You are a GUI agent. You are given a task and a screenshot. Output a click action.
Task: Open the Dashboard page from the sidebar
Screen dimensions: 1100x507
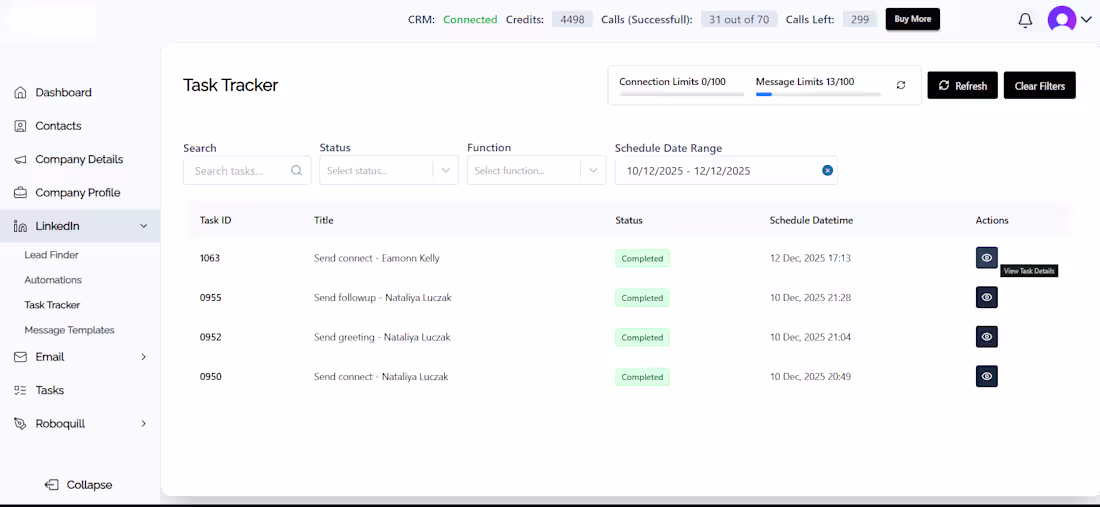(x=63, y=93)
